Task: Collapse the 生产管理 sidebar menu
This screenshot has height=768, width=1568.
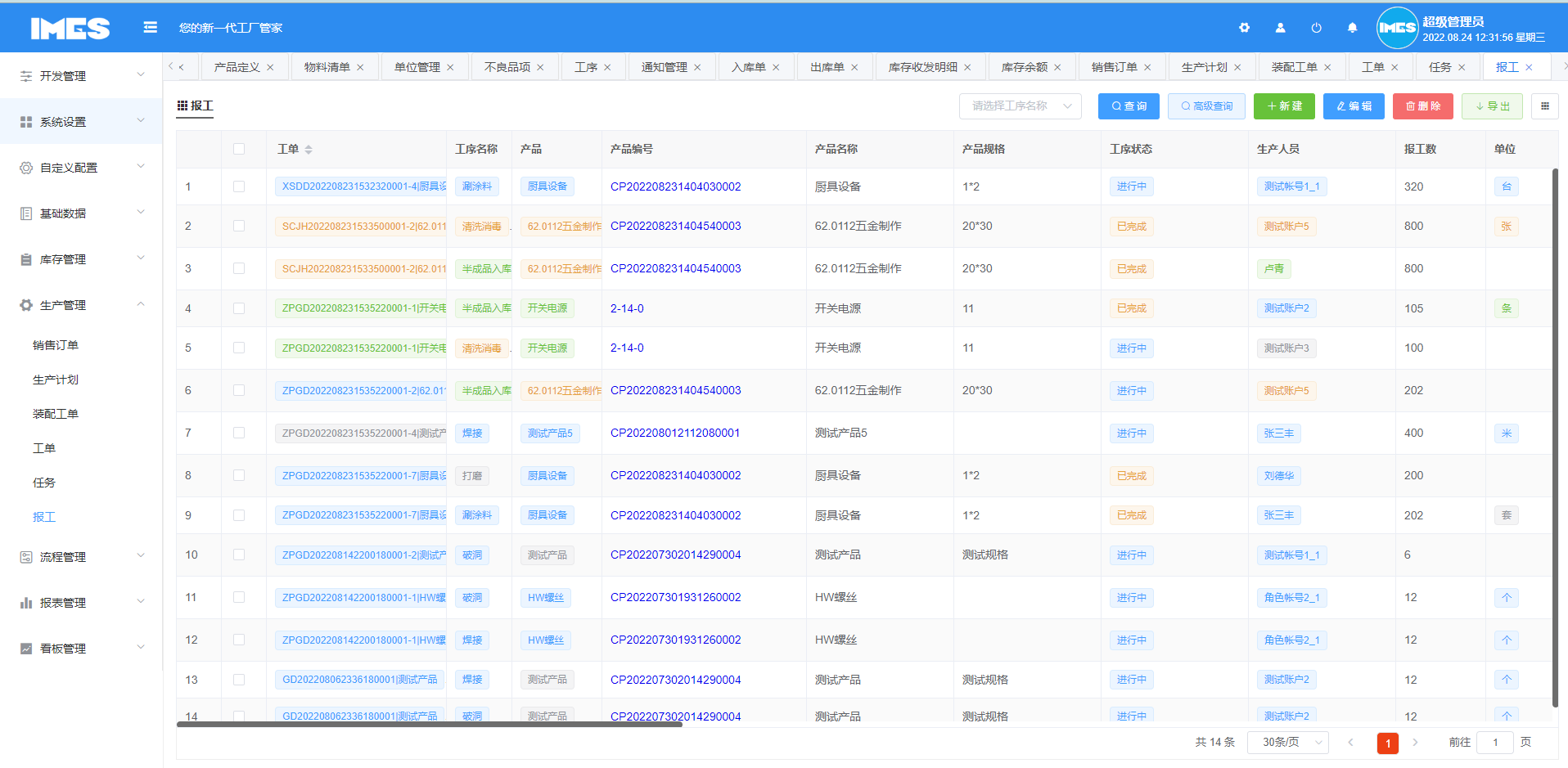Action: 82,304
